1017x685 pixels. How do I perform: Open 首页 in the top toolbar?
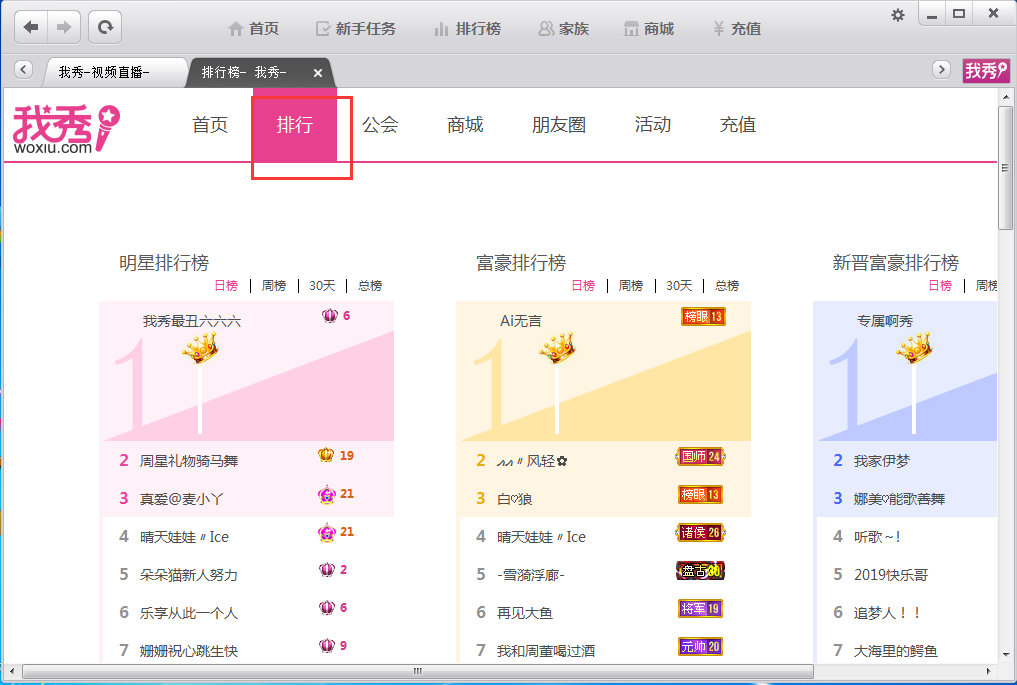tap(254, 29)
